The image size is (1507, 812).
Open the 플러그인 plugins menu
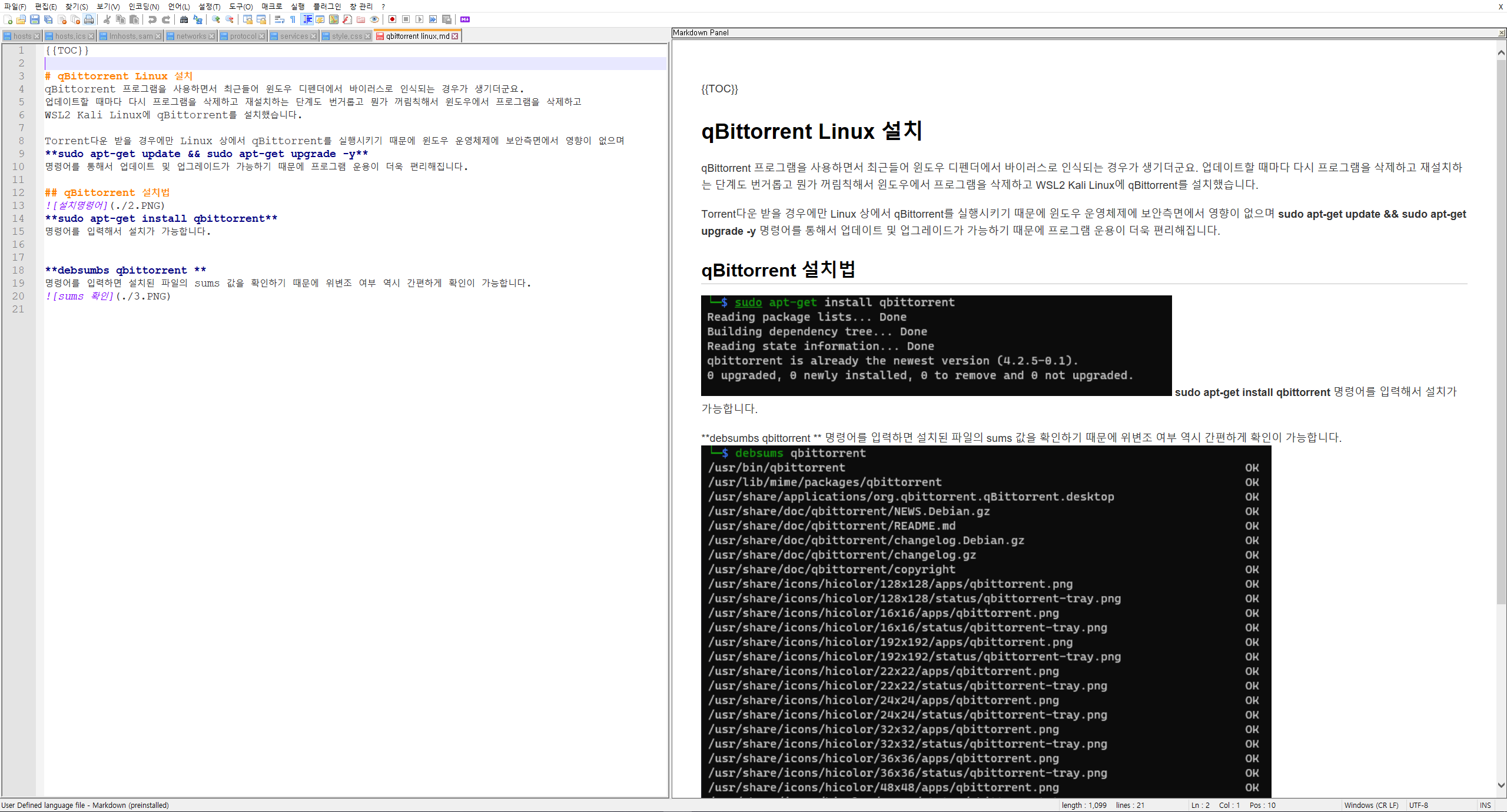coord(327,6)
